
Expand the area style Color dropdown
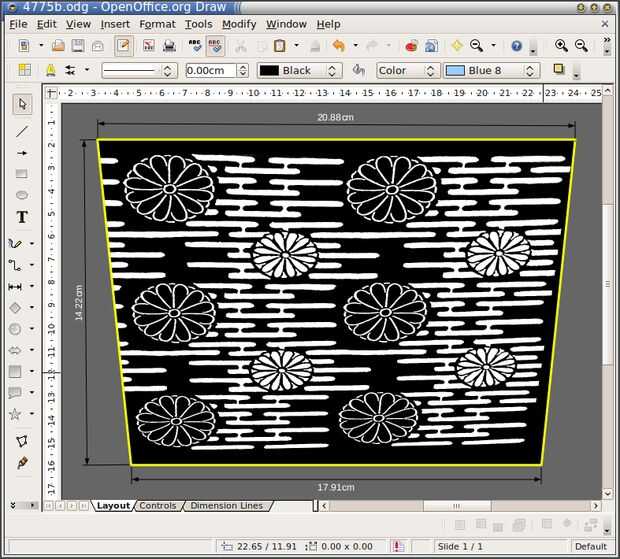coord(408,71)
